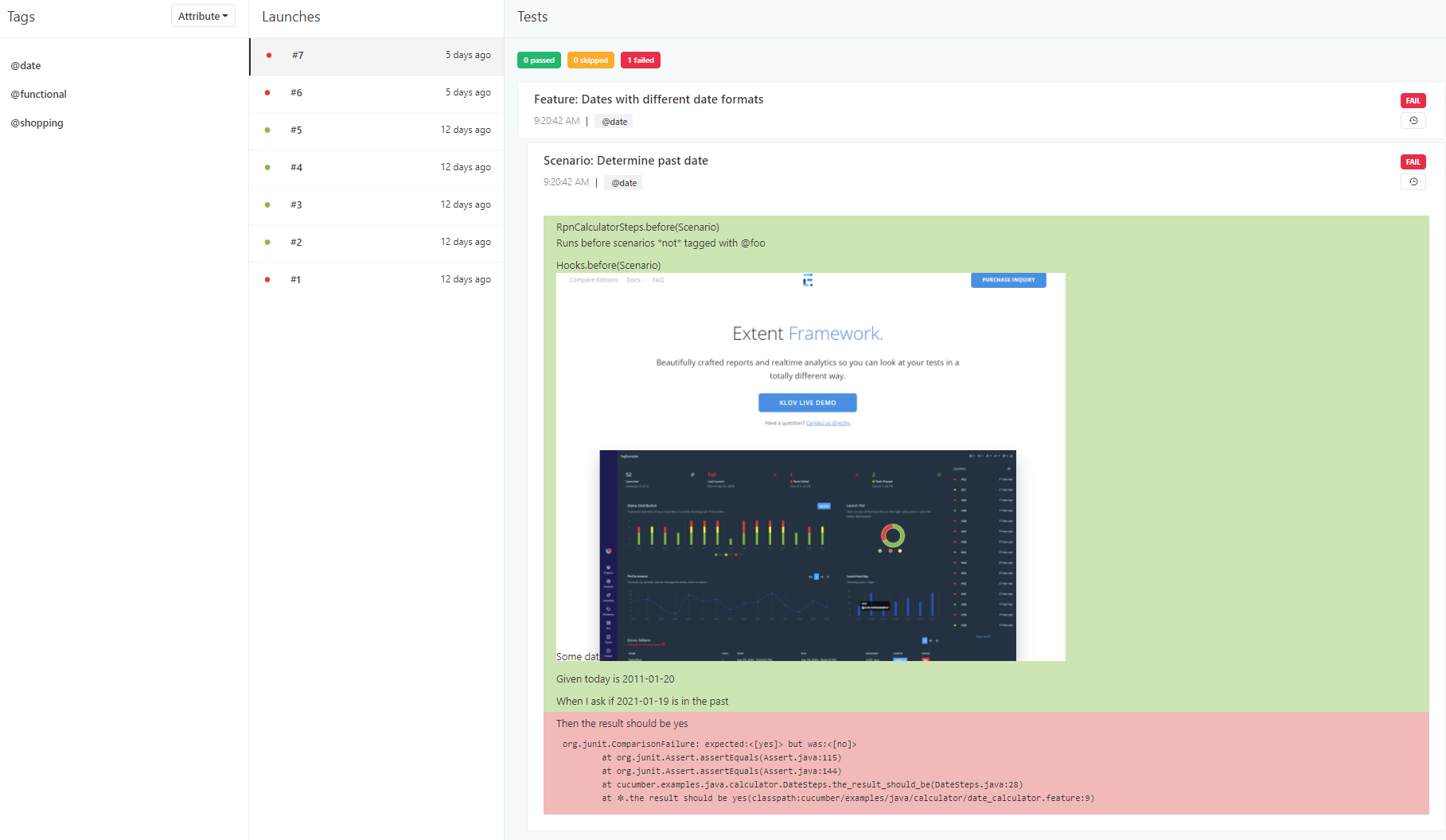Open launch #3
Viewport: 1446px width, 840px height.
(x=377, y=205)
